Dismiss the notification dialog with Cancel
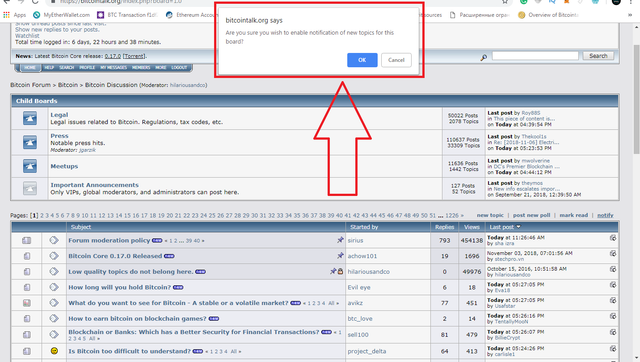The image size is (640, 362). [396, 60]
